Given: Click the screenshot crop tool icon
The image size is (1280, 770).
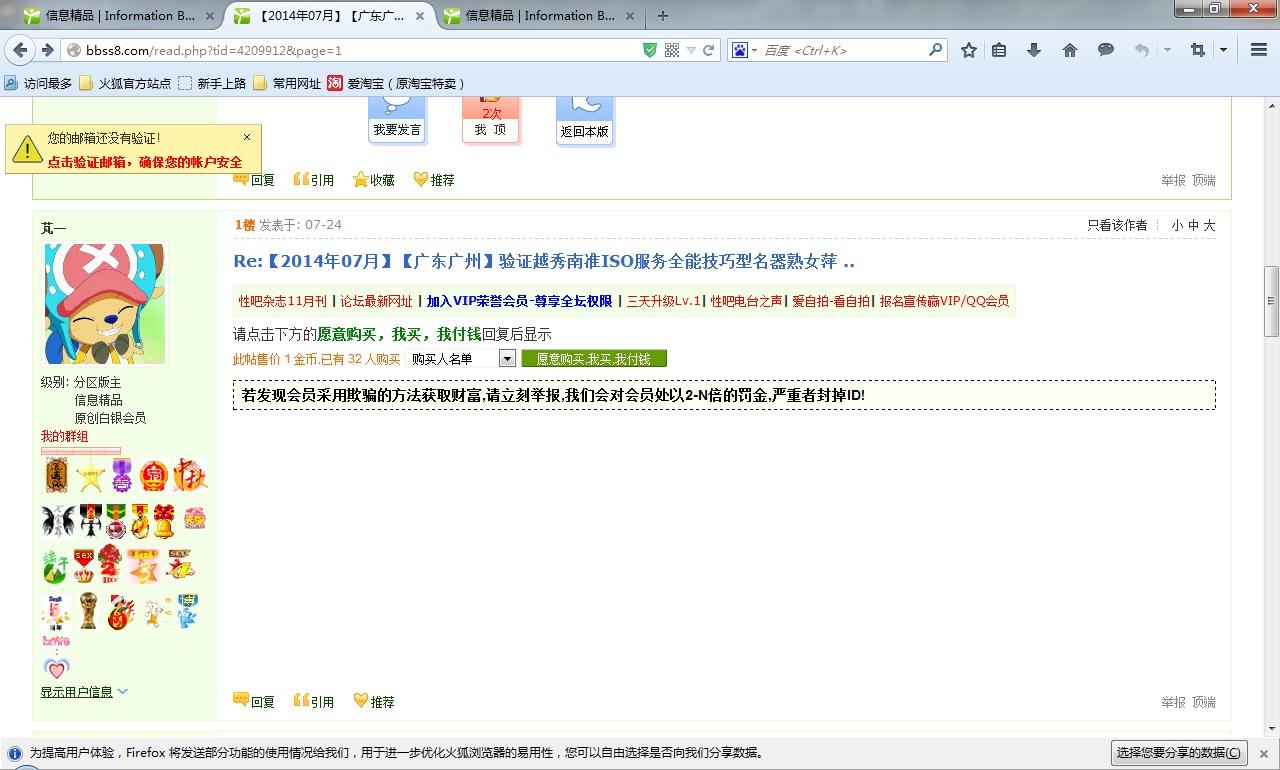Looking at the screenshot, I should point(1197,50).
